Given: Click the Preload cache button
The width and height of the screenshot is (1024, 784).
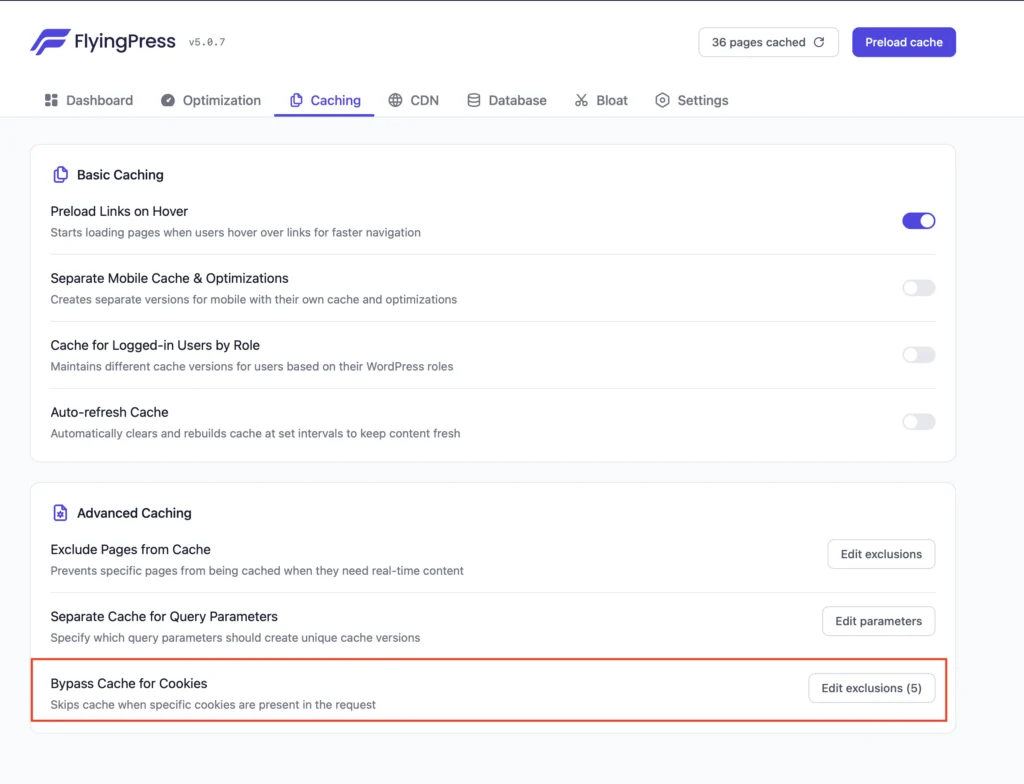Looking at the screenshot, I should [x=904, y=42].
